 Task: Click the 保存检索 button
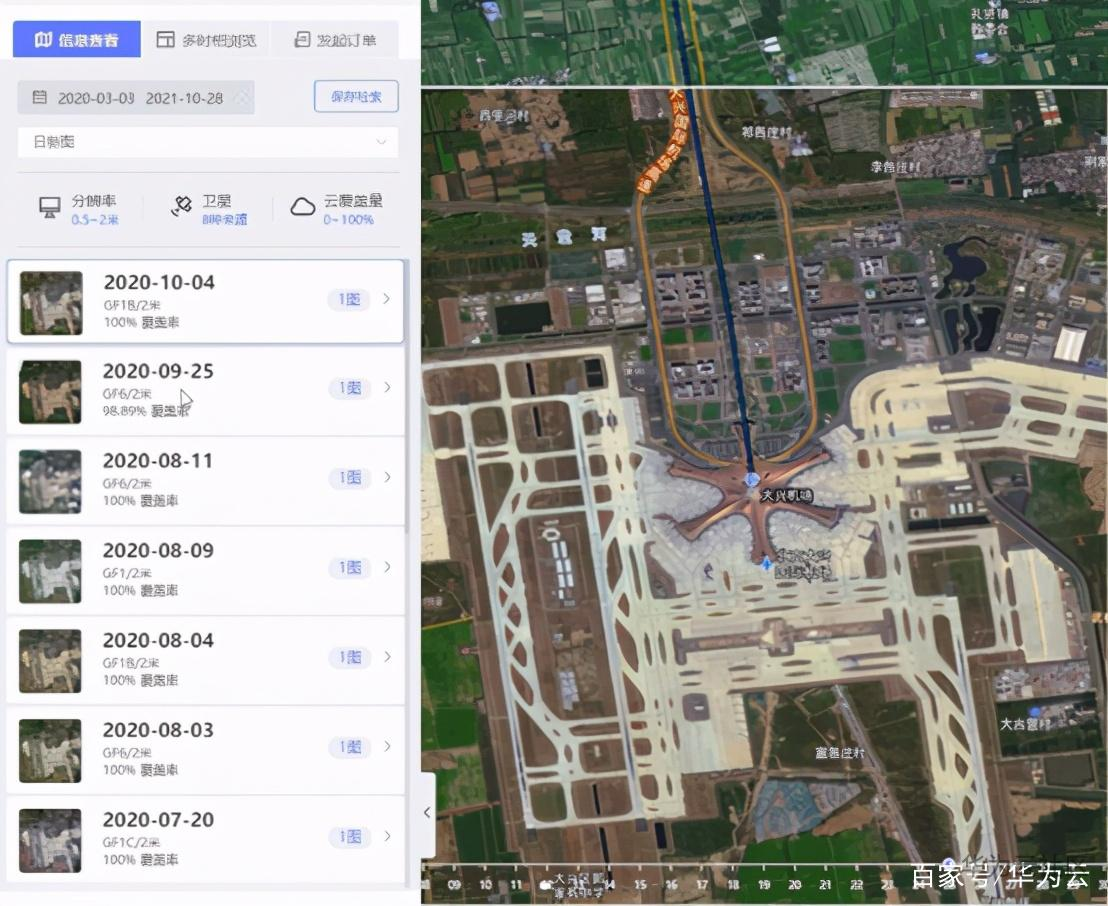click(356, 96)
